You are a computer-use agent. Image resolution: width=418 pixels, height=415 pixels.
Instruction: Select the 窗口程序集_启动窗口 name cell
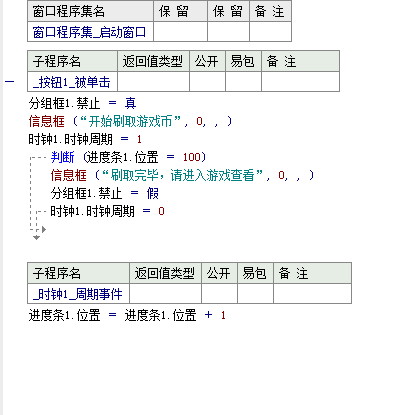click(x=90, y=32)
